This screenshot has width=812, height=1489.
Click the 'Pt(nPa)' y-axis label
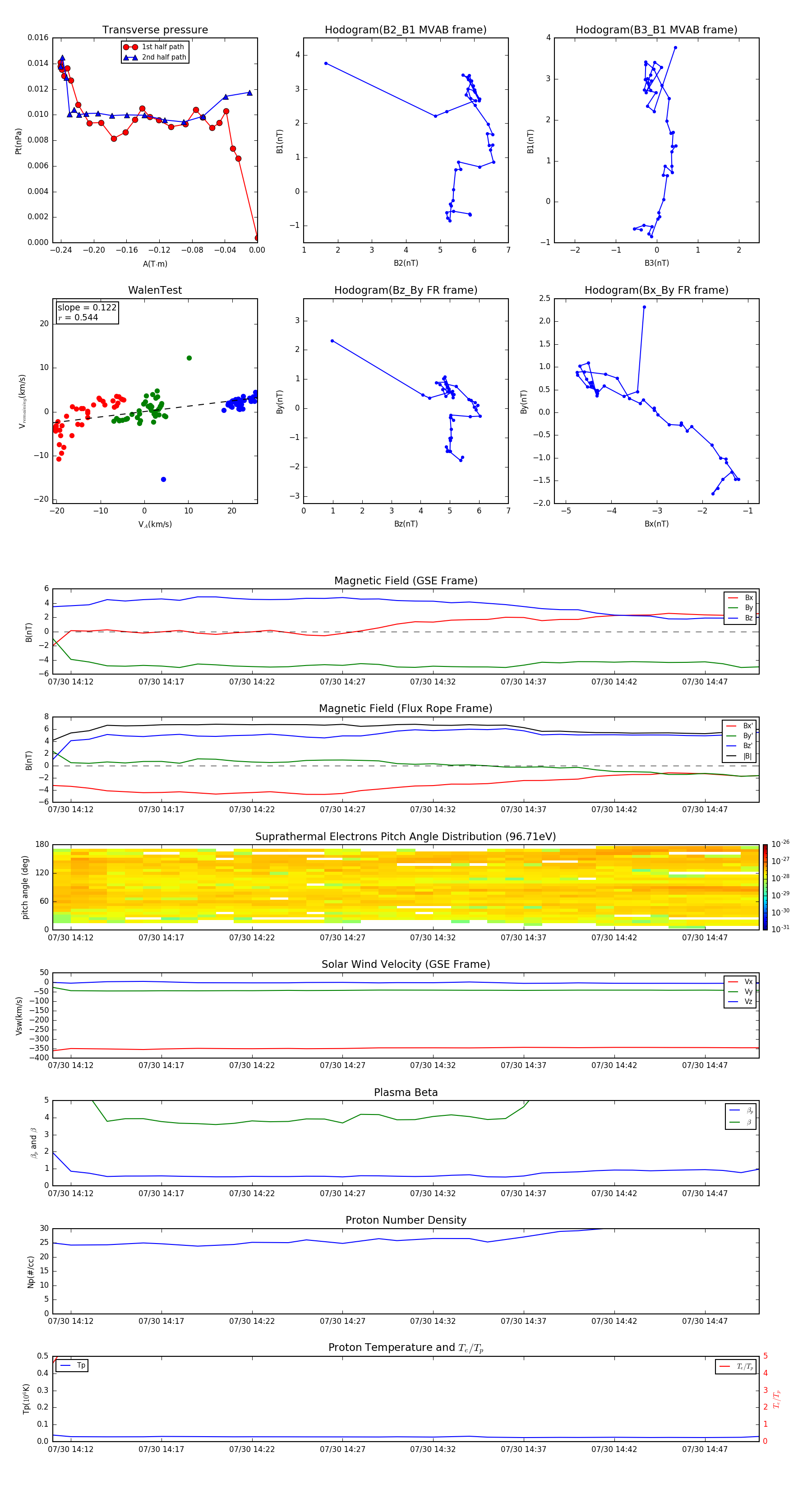click(x=18, y=141)
